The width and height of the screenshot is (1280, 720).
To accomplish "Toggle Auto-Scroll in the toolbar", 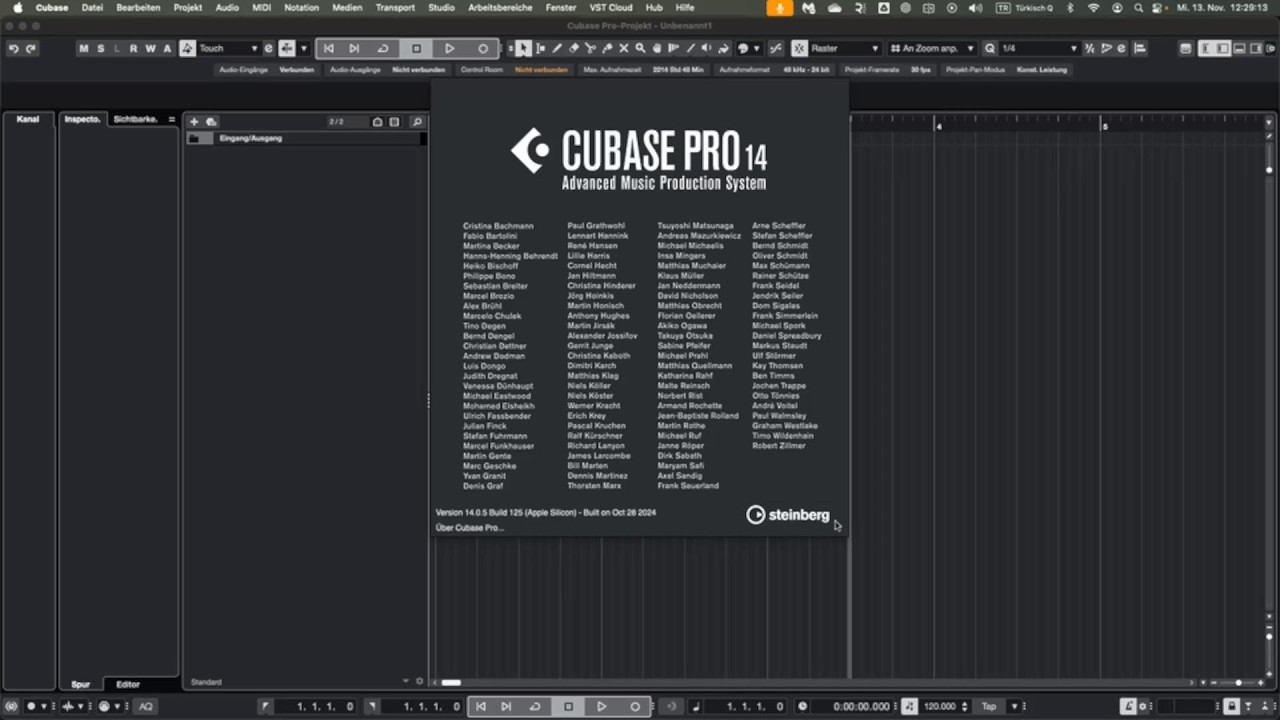I will point(287,48).
